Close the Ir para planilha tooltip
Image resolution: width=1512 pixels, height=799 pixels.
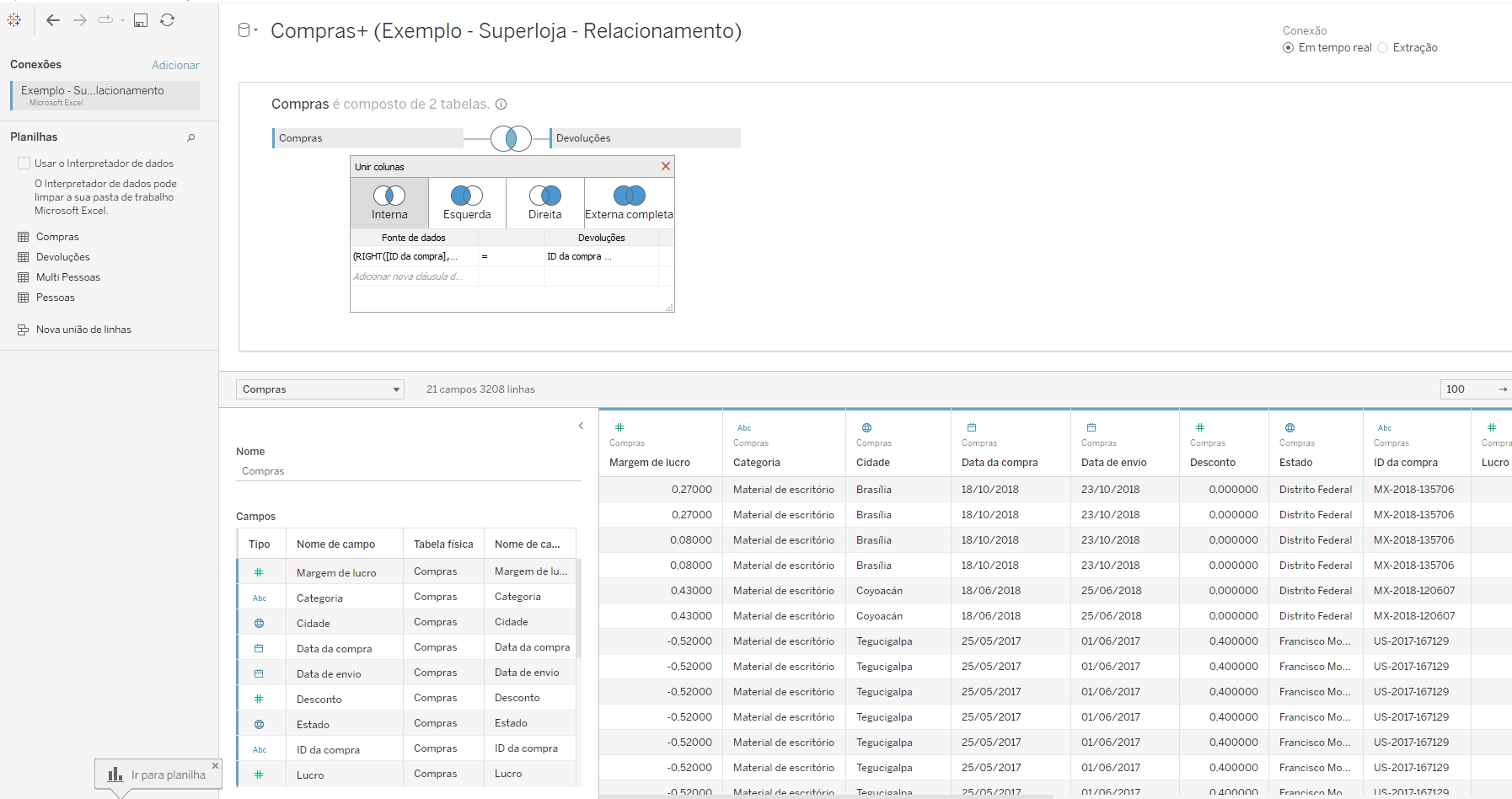(215, 765)
